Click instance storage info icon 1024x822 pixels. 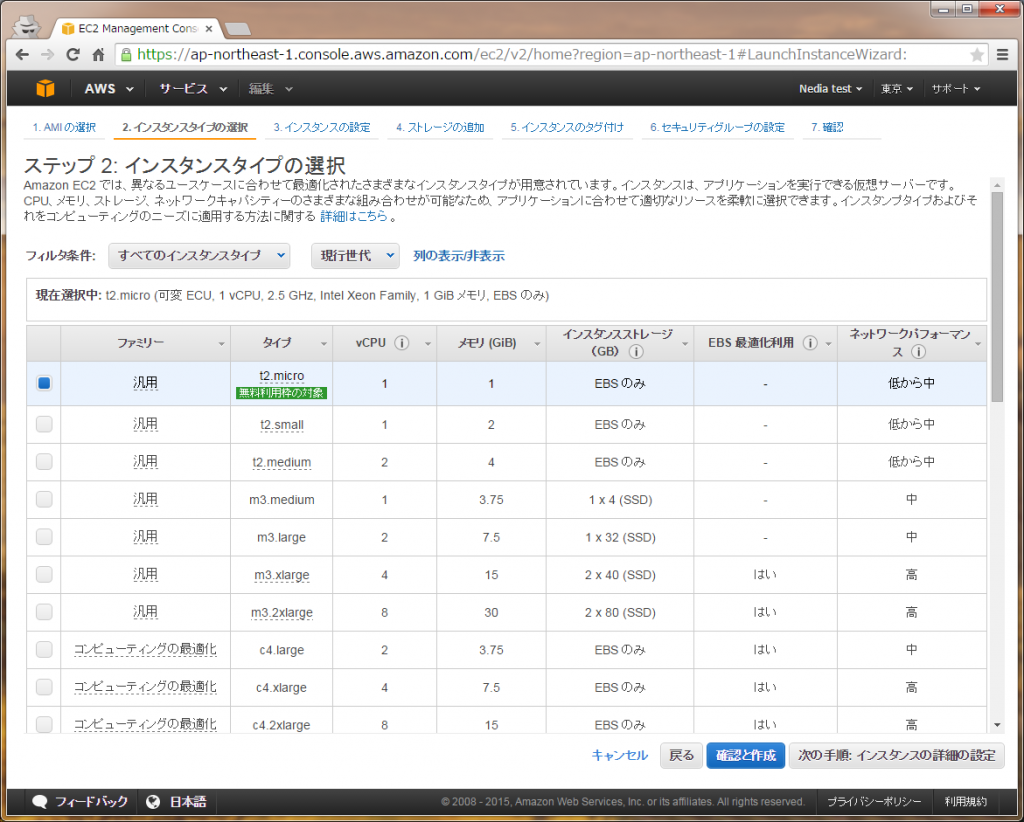pyautogui.click(x=635, y=352)
